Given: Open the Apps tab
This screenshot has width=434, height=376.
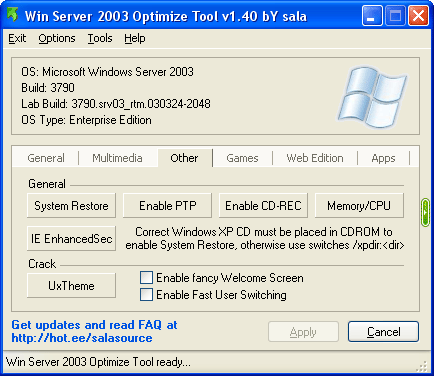Looking at the screenshot, I should pos(383,158).
